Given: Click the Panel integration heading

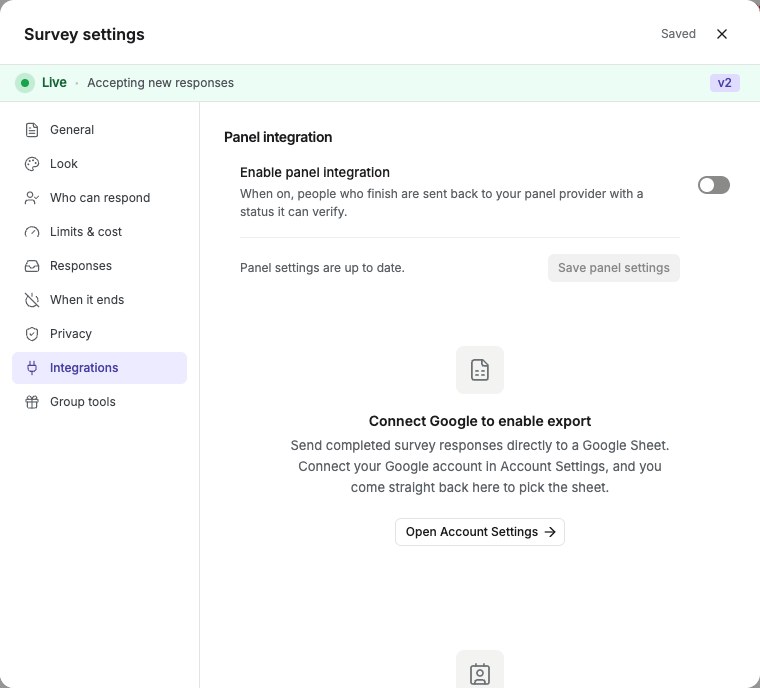Looking at the screenshot, I should [278, 137].
